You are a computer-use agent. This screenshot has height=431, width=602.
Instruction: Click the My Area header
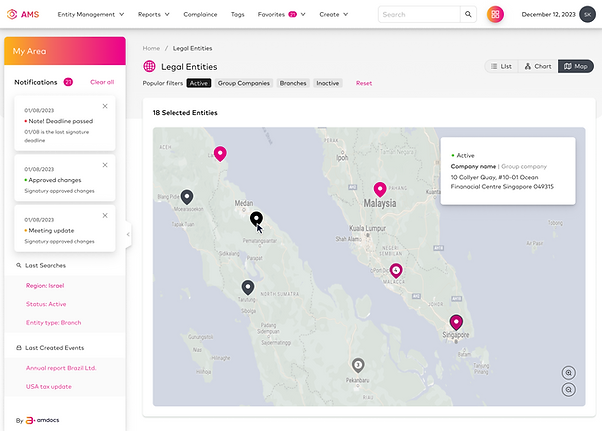(65, 51)
